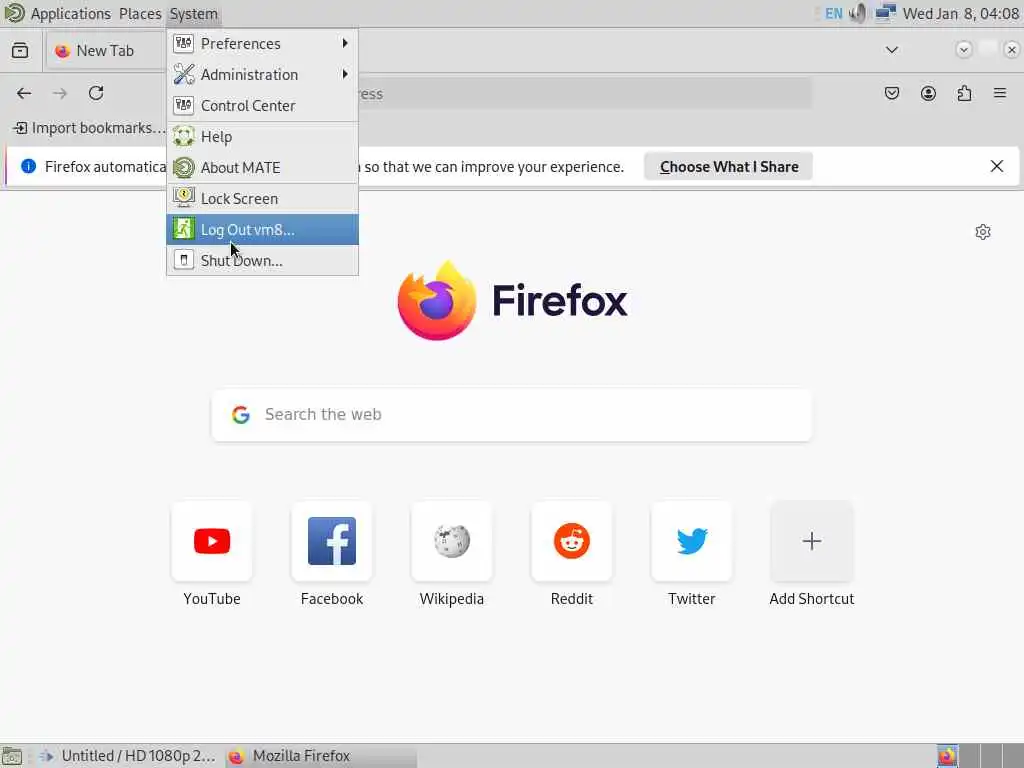Open the Places menu
The height and width of the screenshot is (768, 1024).
(x=140, y=14)
